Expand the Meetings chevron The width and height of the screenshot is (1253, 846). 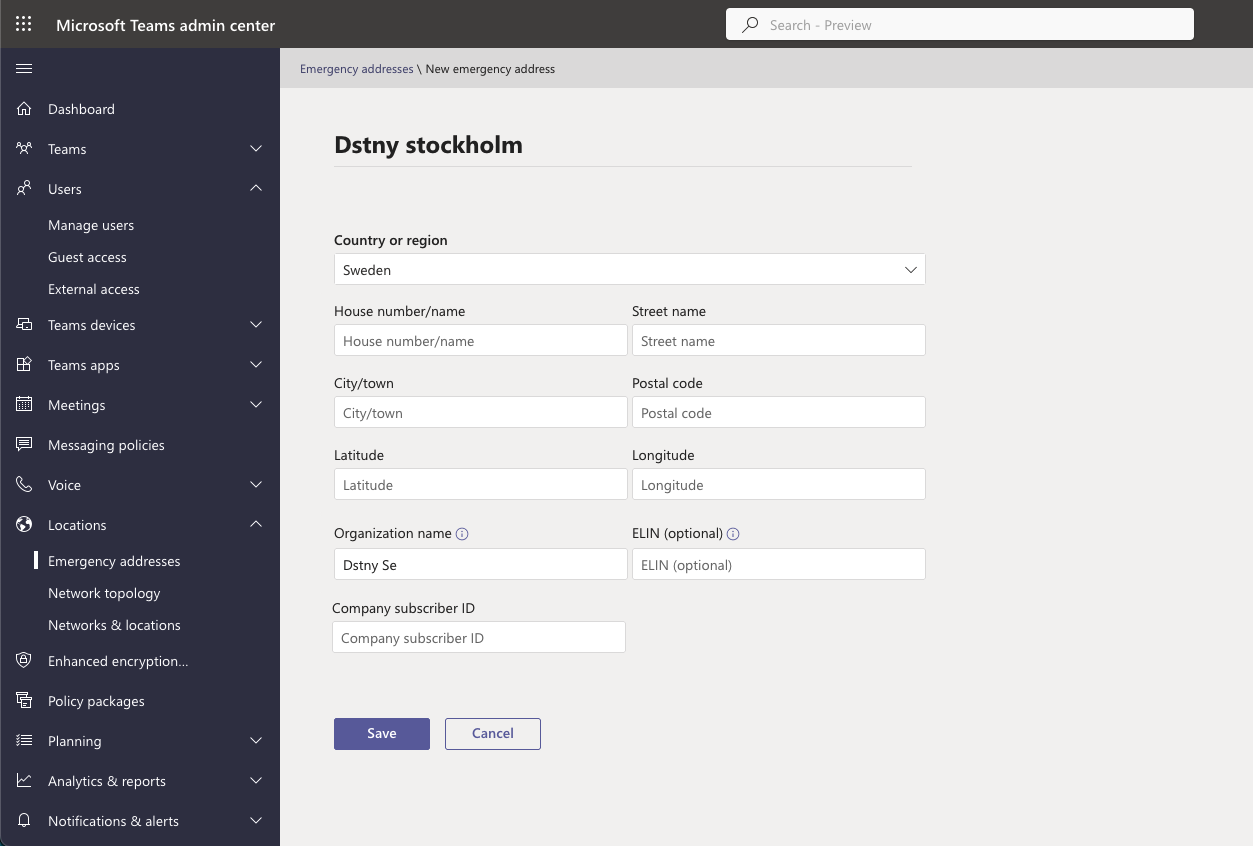tap(256, 405)
